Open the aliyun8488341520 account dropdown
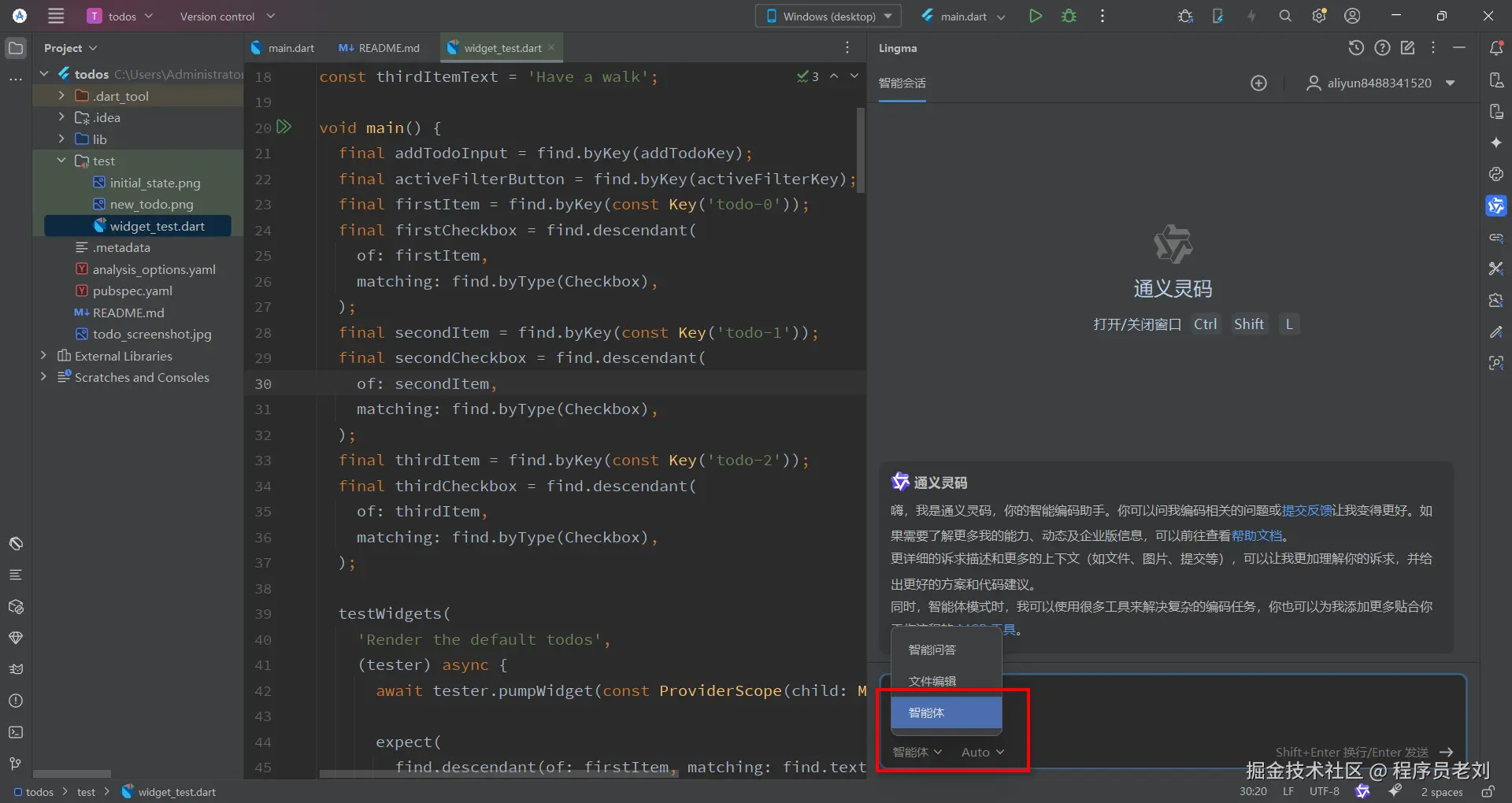1512x803 pixels. pos(1380,83)
